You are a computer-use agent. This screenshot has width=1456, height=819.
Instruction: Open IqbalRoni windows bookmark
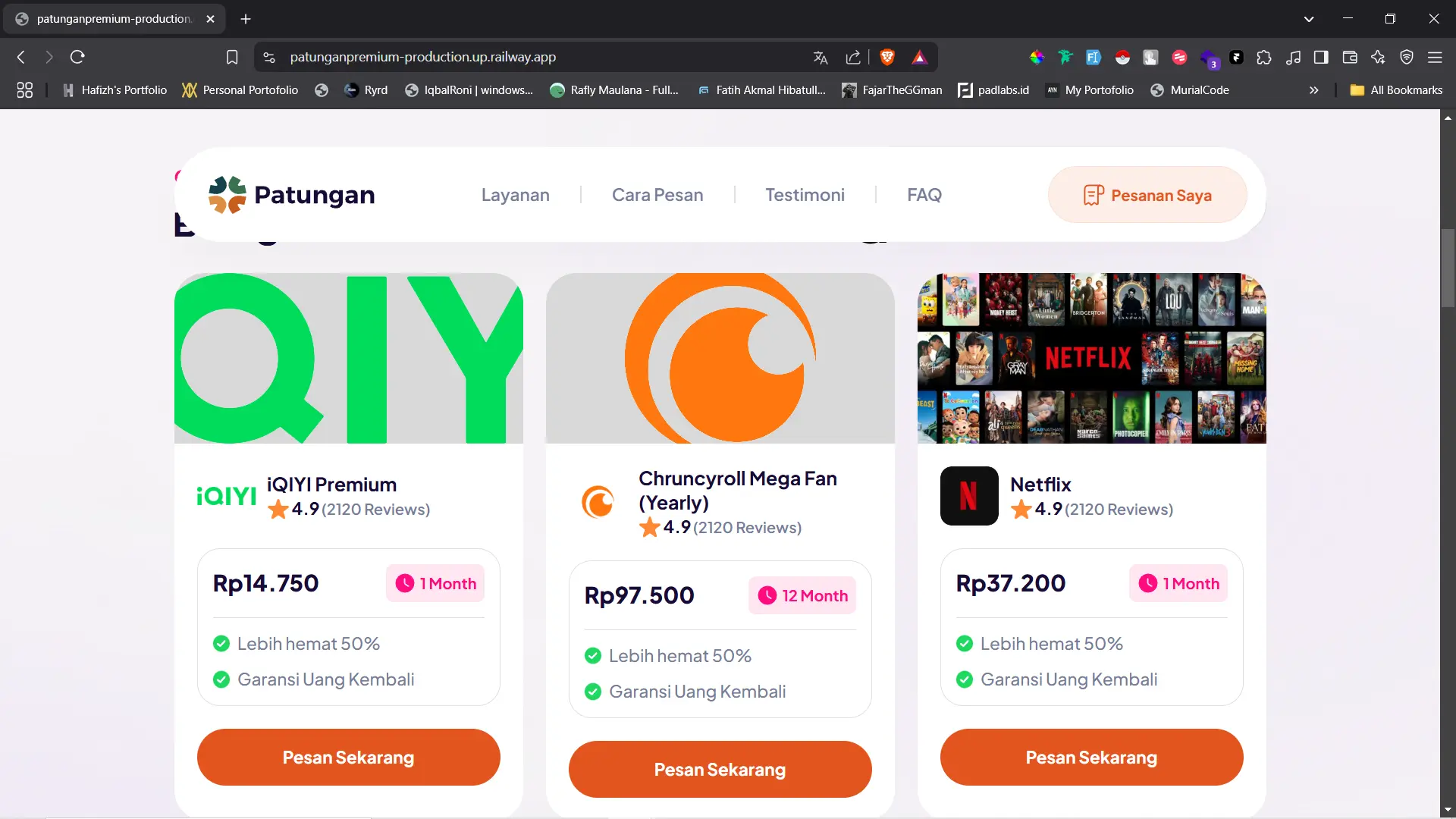click(469, 90)
